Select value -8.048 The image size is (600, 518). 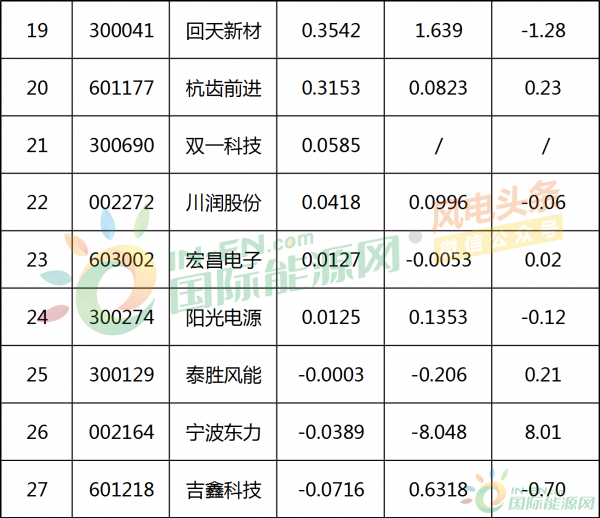coord(439,432)
